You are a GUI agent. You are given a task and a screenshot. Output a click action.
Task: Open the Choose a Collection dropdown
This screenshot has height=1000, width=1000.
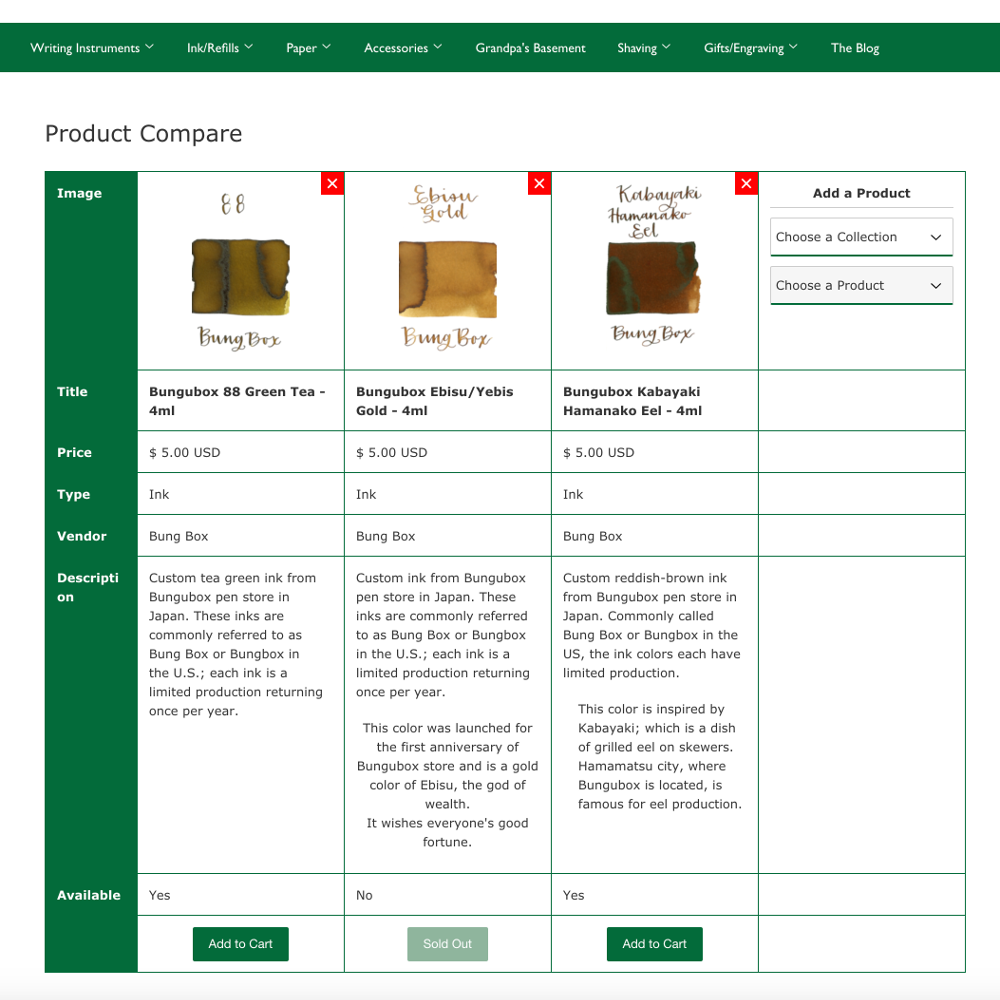click(x=861, y=237)
